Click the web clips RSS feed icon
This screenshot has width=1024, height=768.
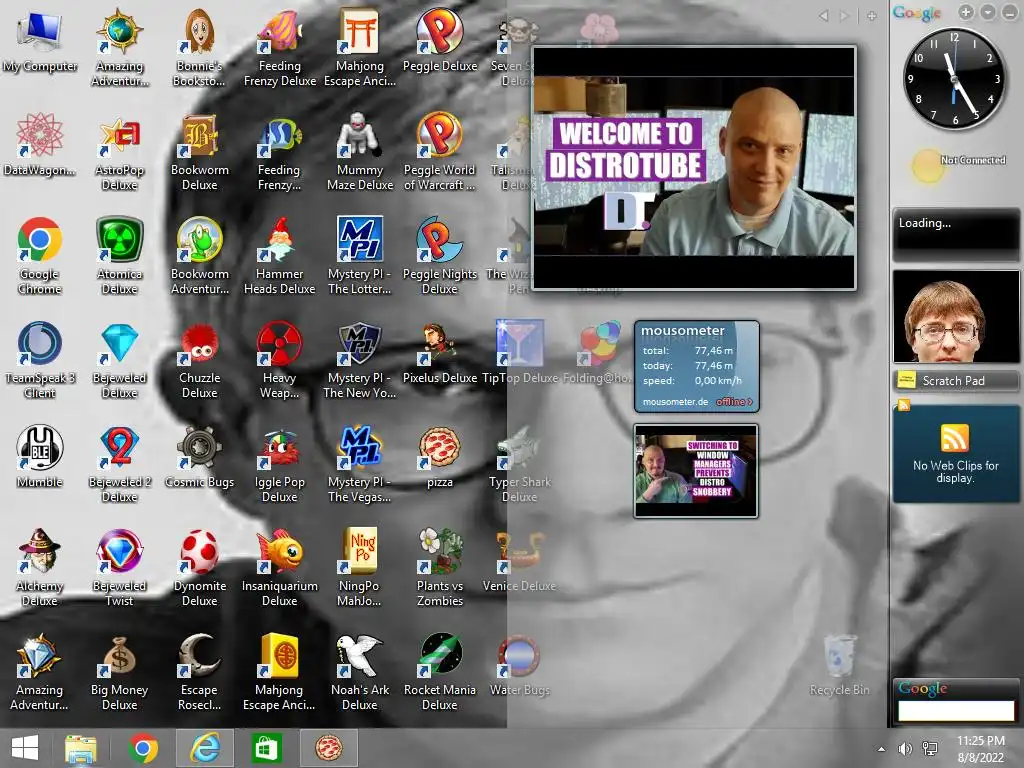tap(954, 438)
